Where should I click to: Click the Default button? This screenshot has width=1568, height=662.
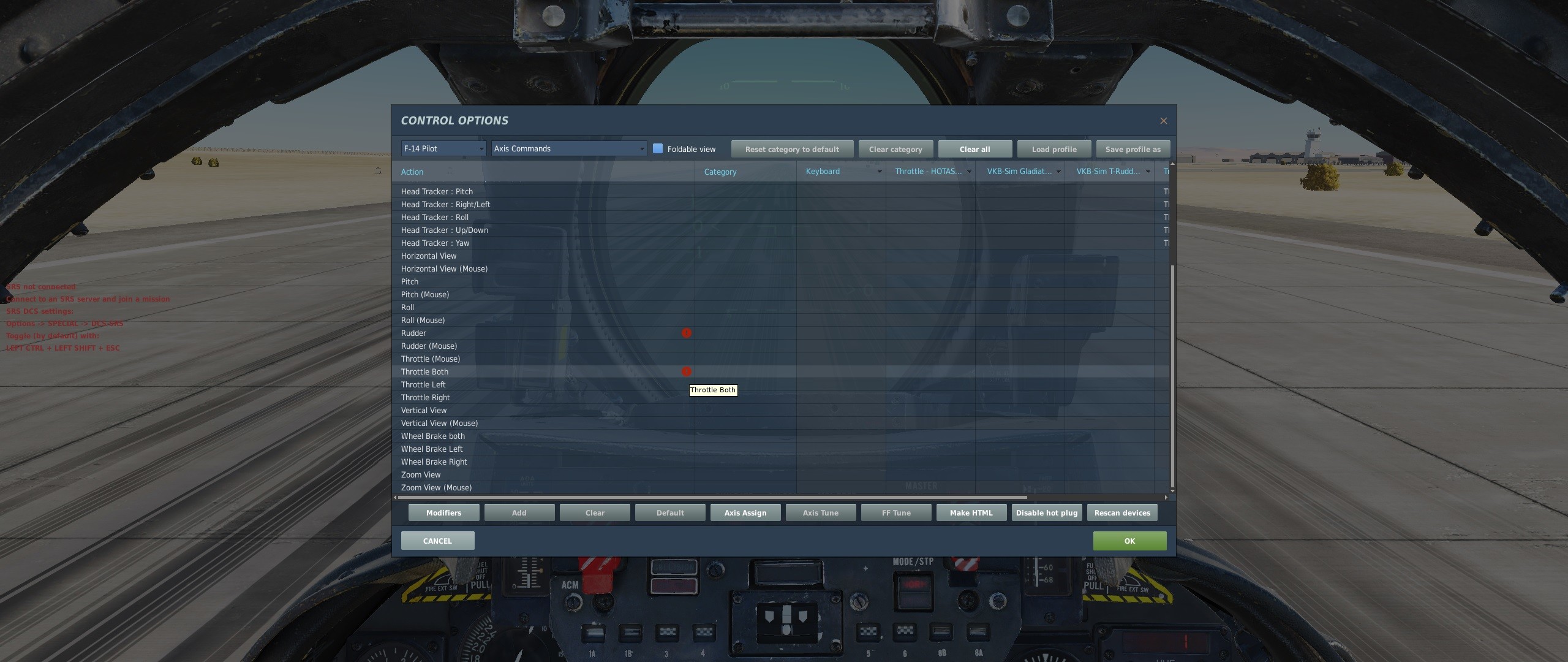(670, 512)
